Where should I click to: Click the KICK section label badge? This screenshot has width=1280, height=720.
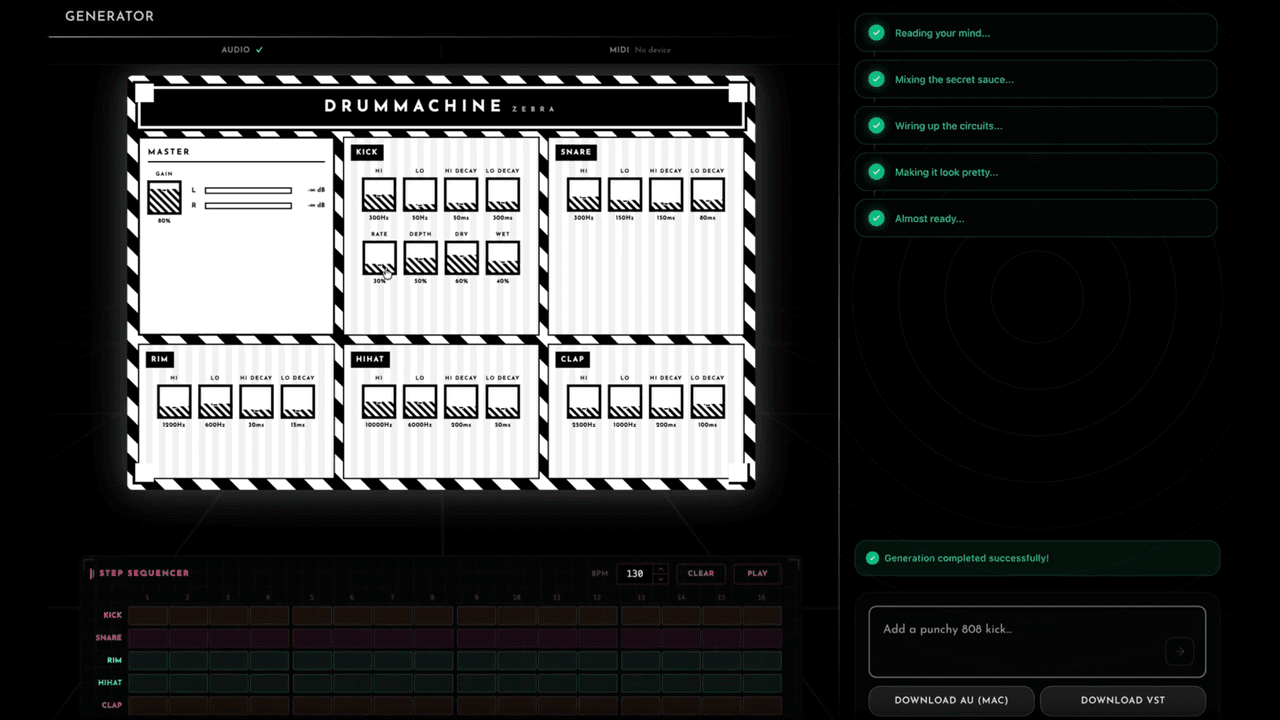[367, 152]
